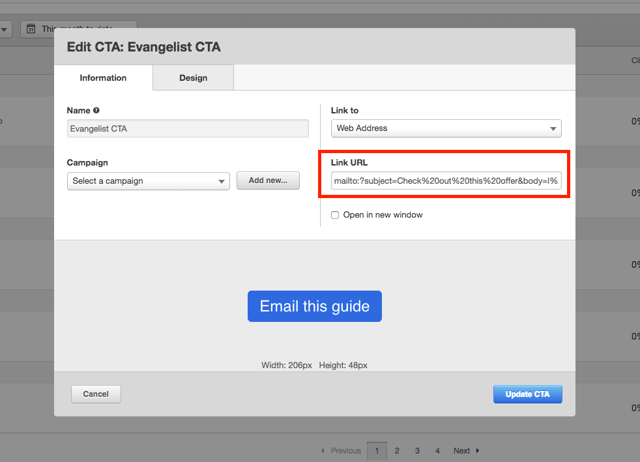Click the Previous page link

[x=340, y=451]
